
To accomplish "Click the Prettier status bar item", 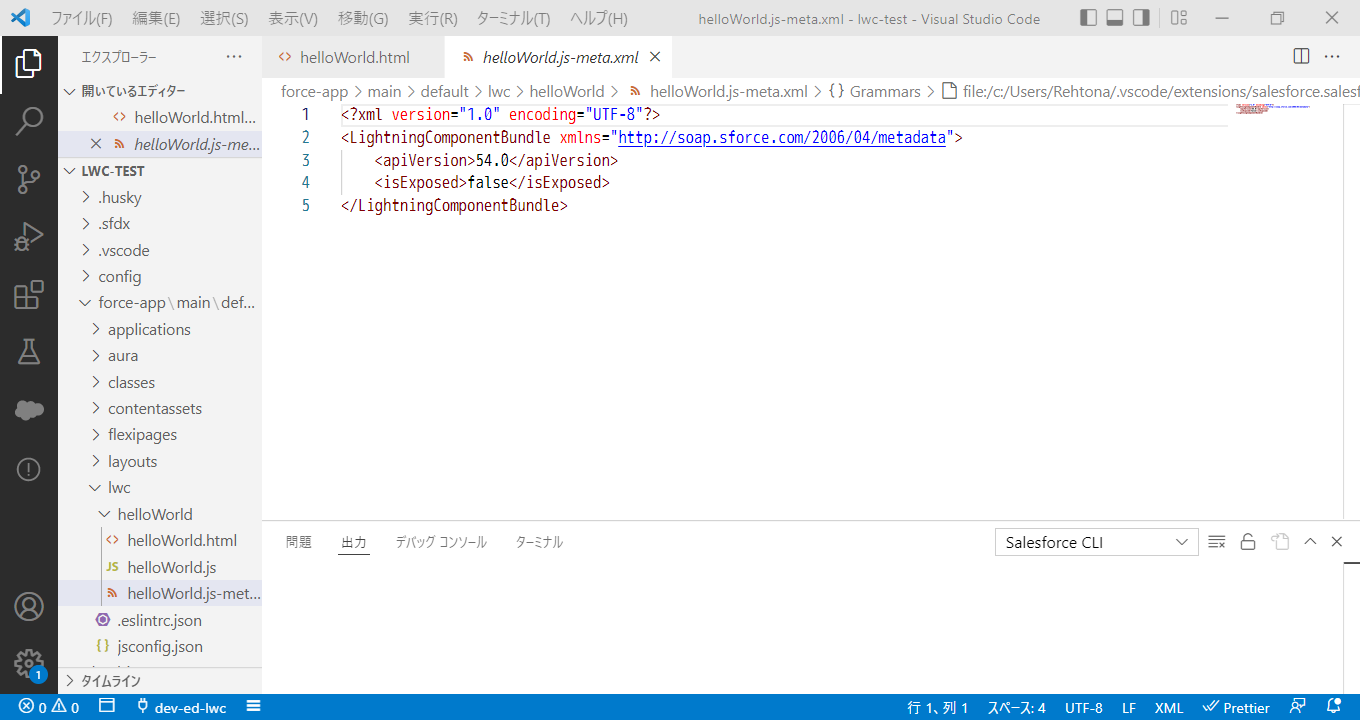I will point(1236,707).
